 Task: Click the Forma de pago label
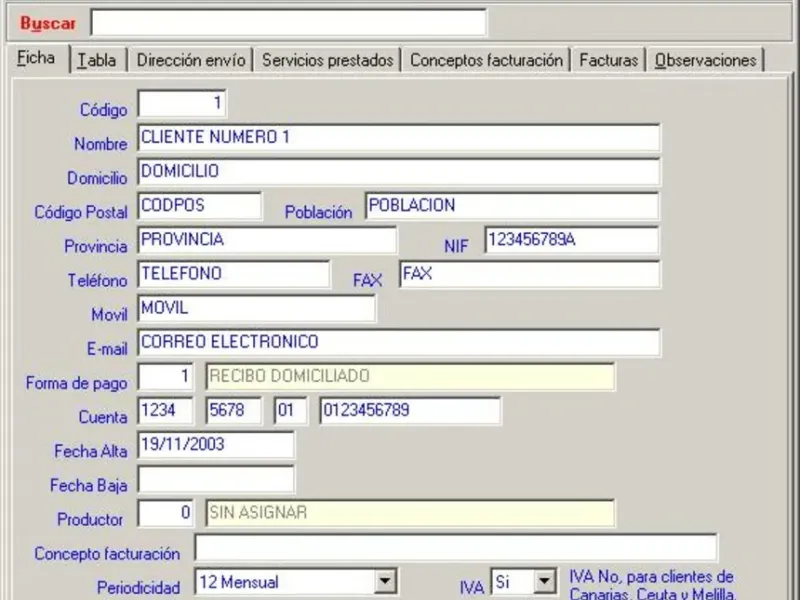pyautogui.click(x=77, y=383)
